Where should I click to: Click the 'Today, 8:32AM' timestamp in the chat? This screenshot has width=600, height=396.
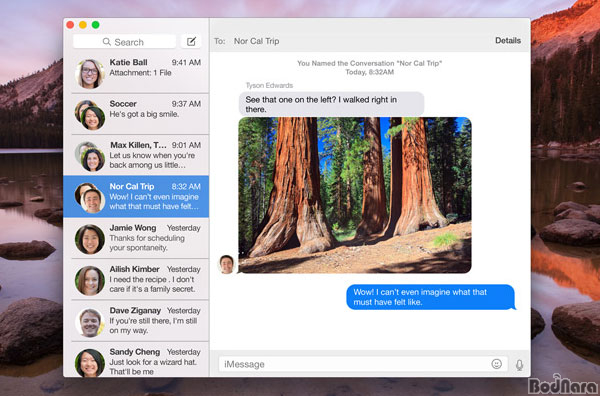[x=369, y=72]
